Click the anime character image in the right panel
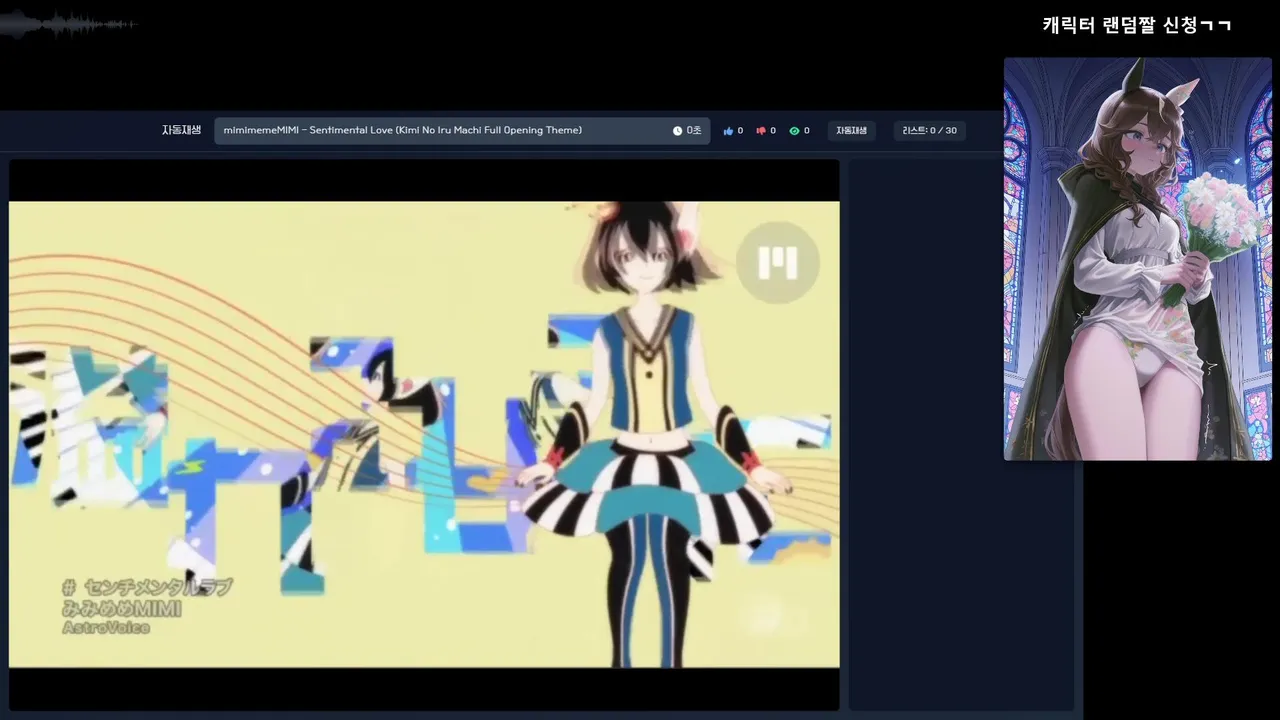The image size is (1280, 720). click(1137, 259)
